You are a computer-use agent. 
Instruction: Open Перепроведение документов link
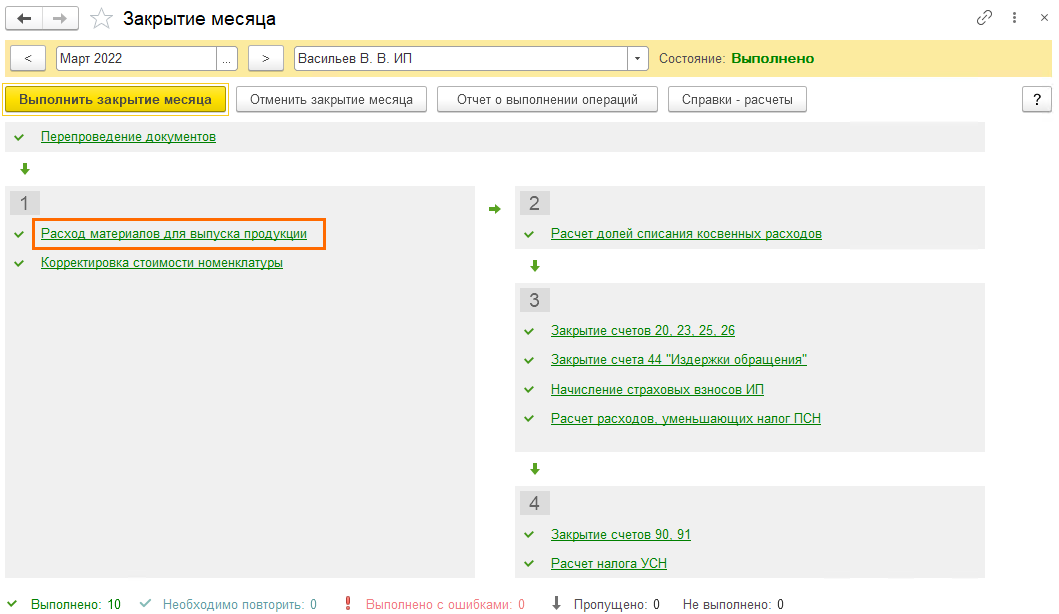pyautogui.click(x=128, y=137)
